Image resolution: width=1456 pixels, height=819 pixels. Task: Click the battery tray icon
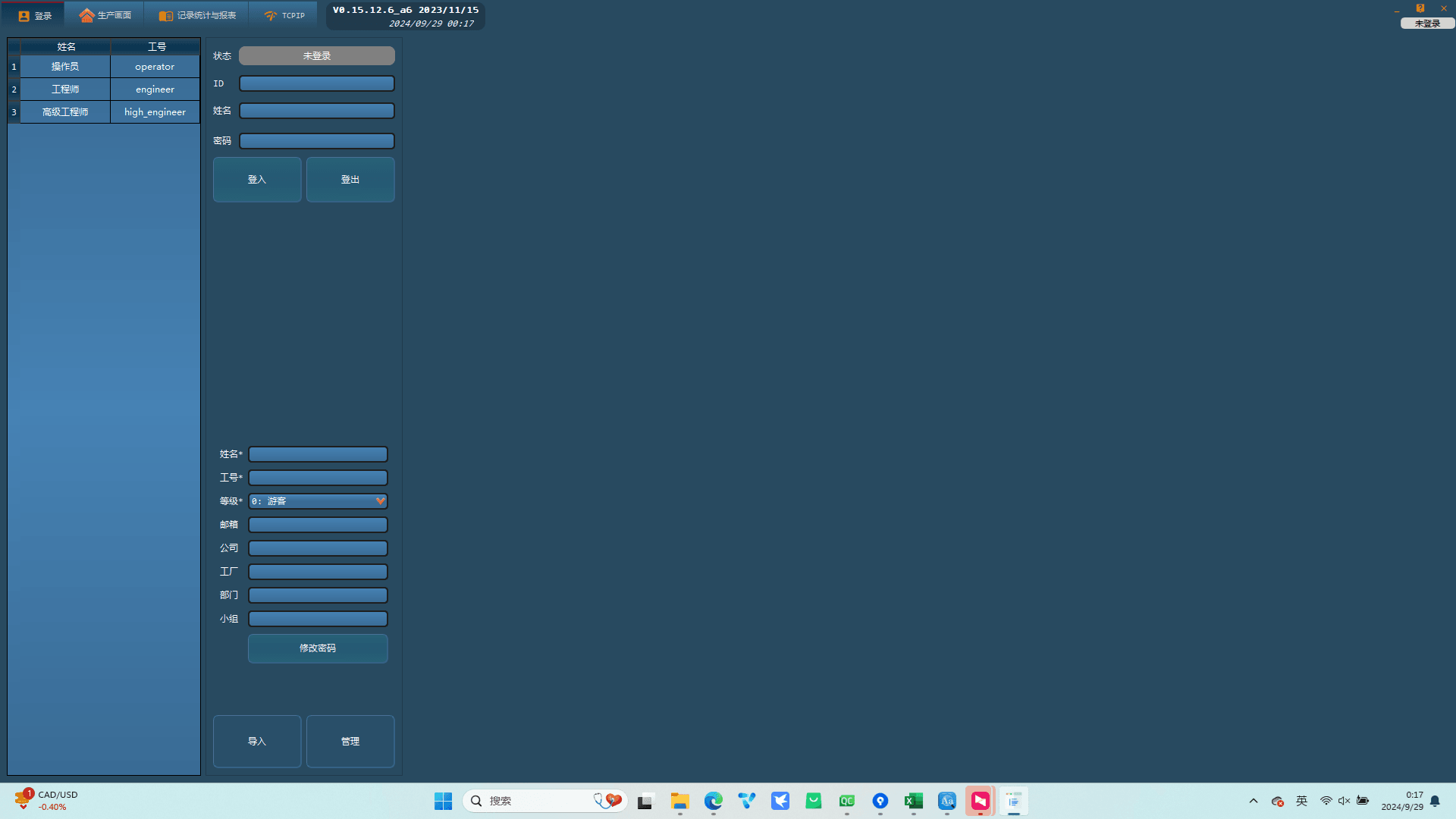pyautogui.click(x=1363, y=801)
